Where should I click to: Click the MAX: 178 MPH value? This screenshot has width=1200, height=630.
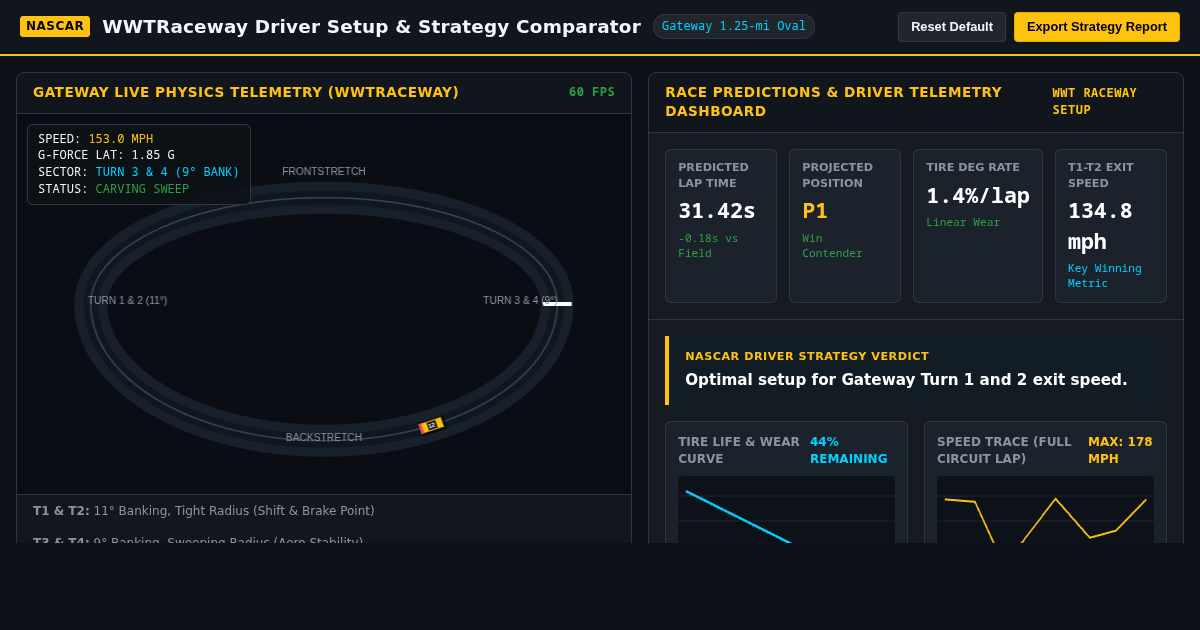click(x=1120, y=450)
